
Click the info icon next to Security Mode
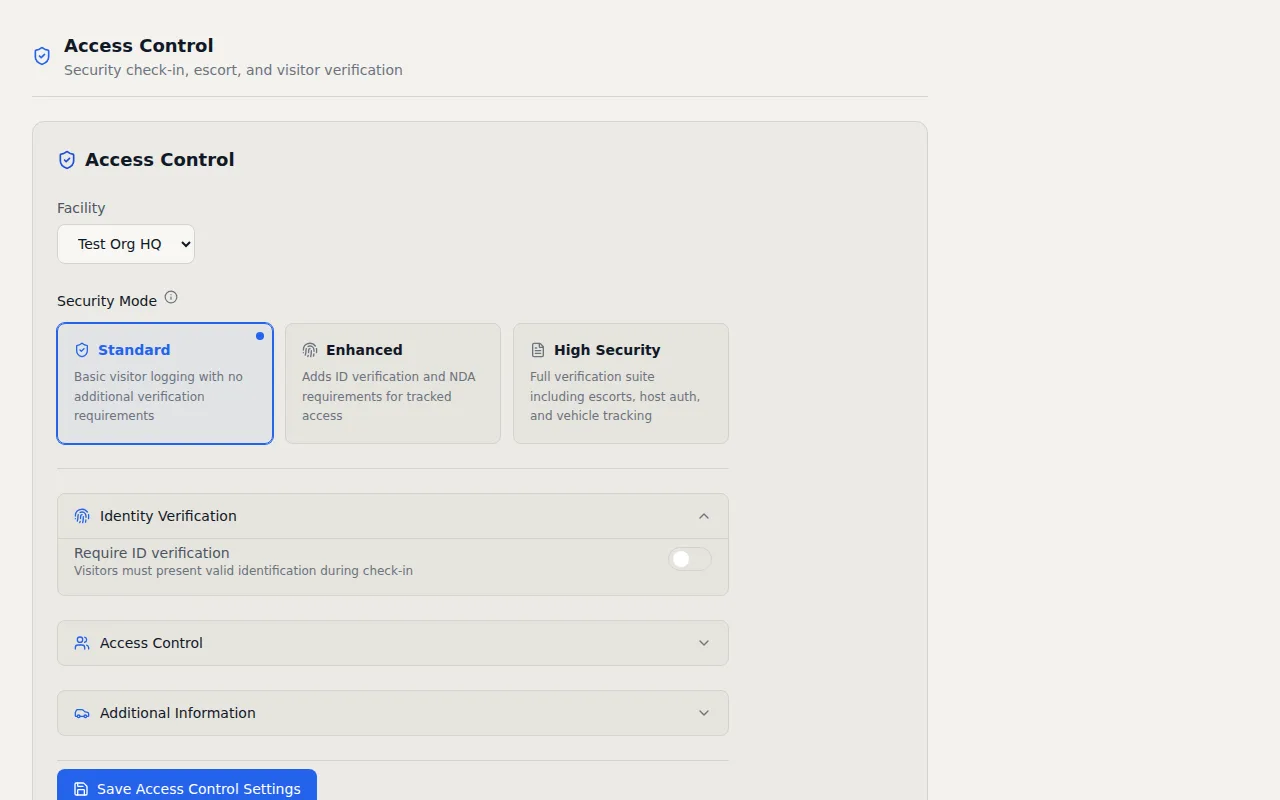click(171, 296)
